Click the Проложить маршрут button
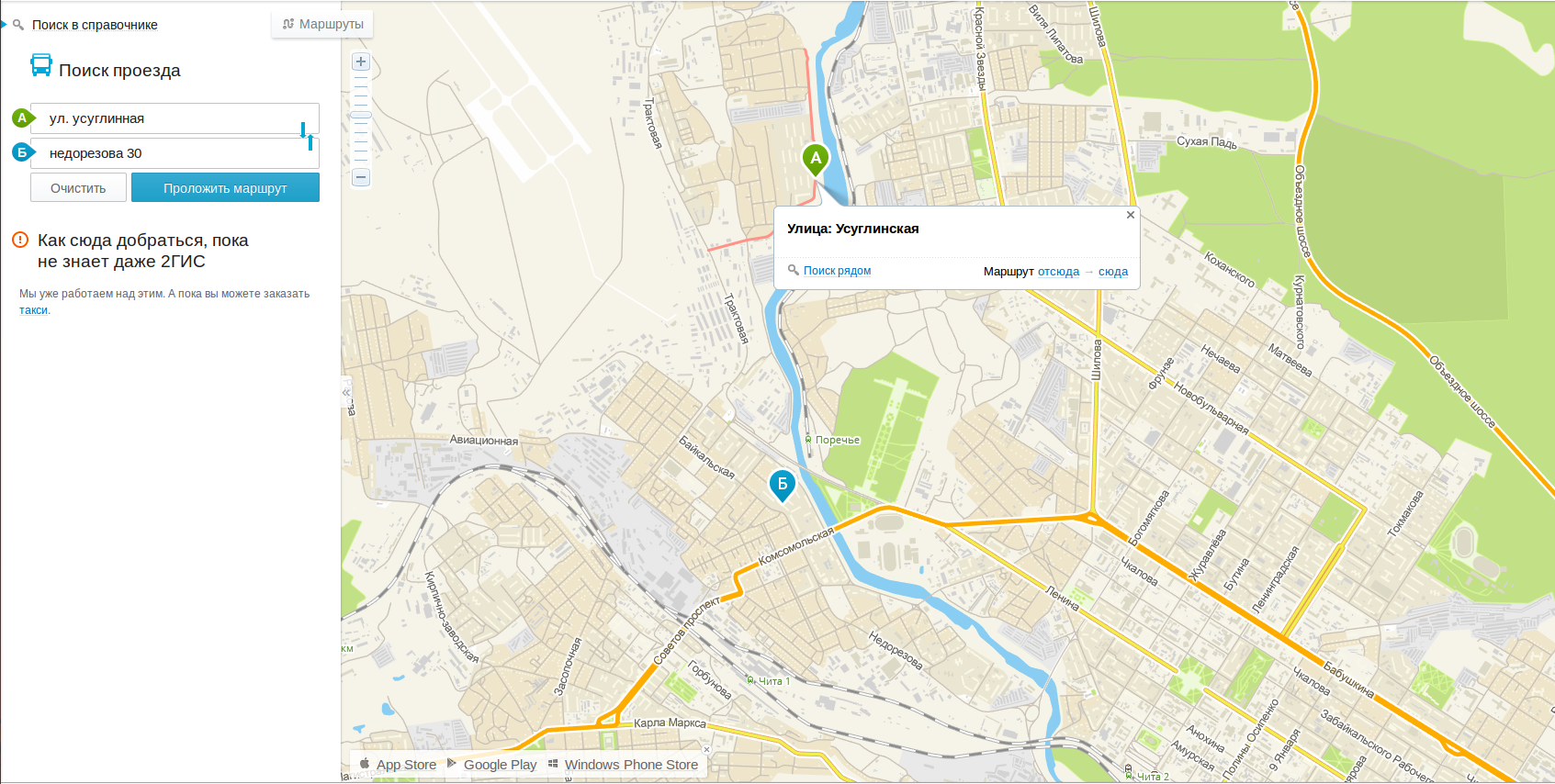Viewport: 1555px width, 784px height. (x=225, y=188)
